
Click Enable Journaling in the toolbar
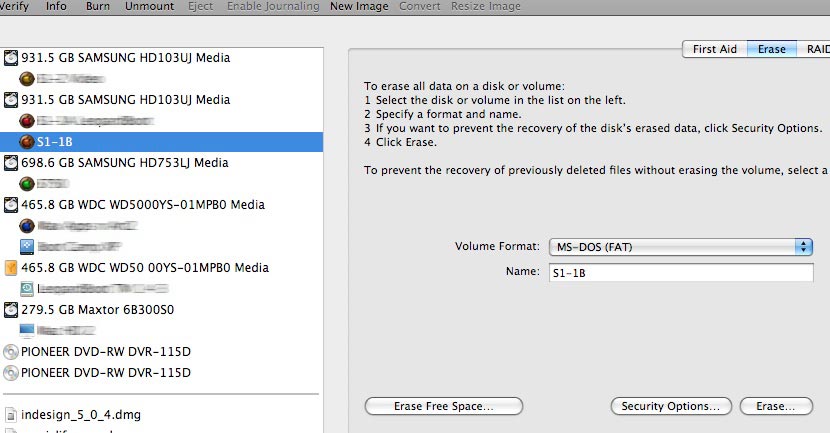[273, 6]
